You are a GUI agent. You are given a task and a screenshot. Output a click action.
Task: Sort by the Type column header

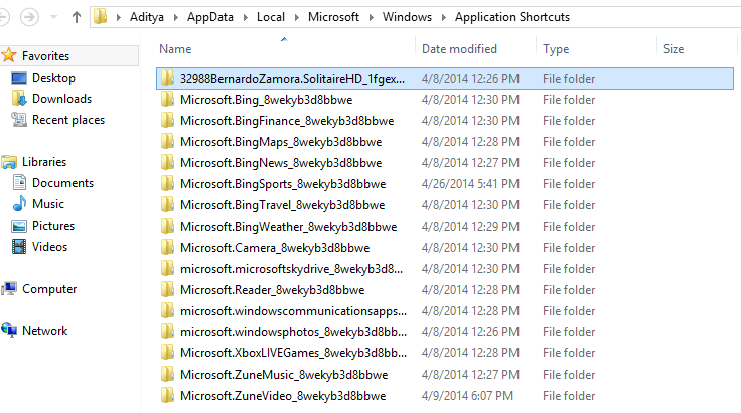tap(556, 49)
